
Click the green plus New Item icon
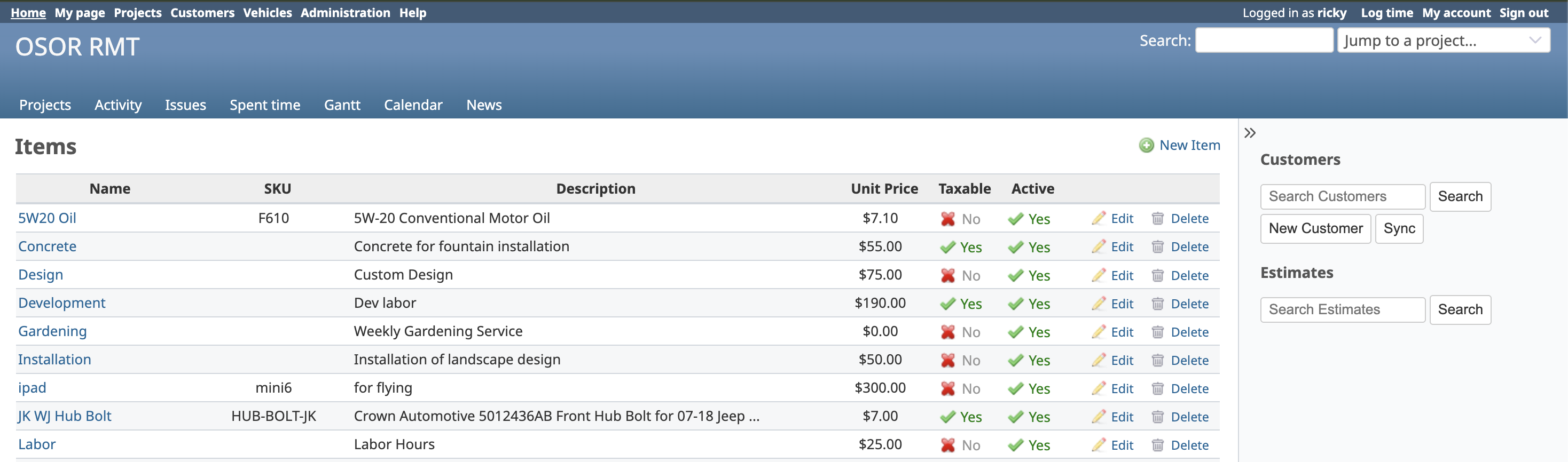pyautogui.click(x=1146, y=145)
